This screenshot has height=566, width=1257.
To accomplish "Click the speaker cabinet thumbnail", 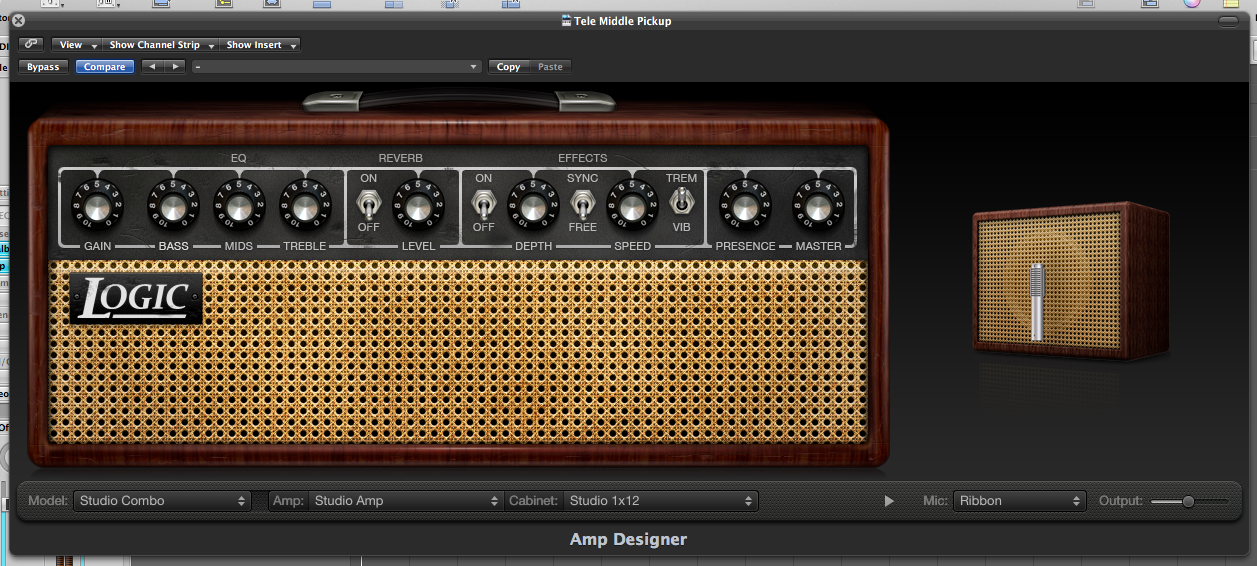I will click(1071, 280).
